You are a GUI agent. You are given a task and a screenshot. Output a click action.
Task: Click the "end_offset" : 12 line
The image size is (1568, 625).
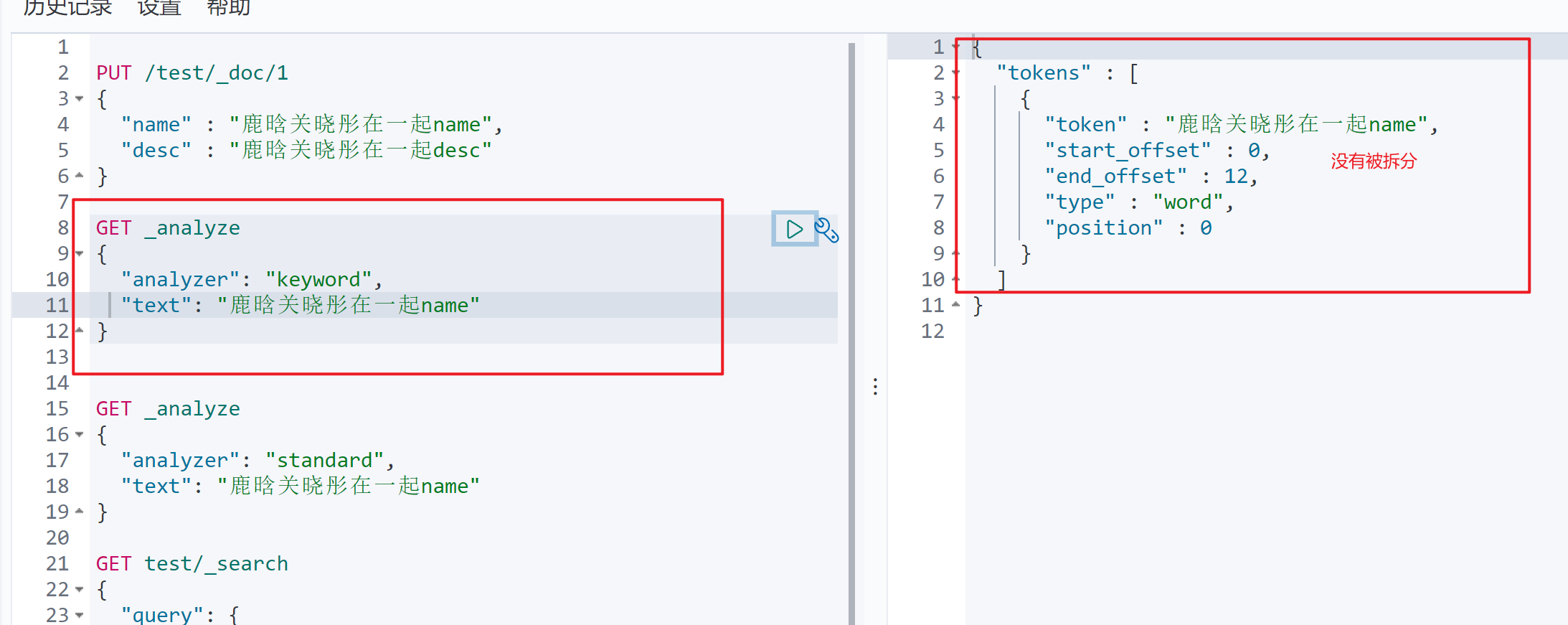point(1151,176)
